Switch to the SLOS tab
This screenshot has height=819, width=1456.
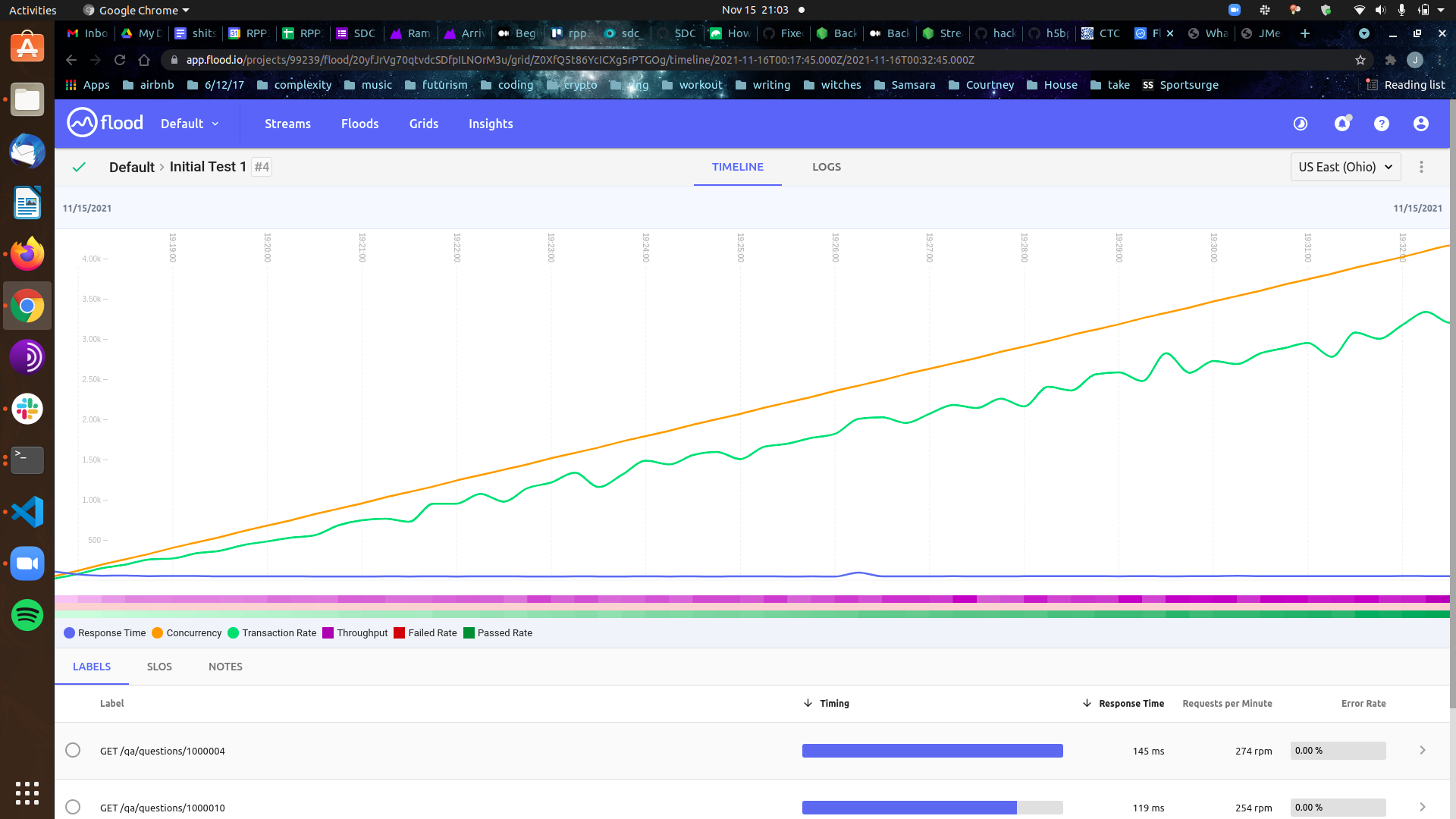(x=159, y=667)
